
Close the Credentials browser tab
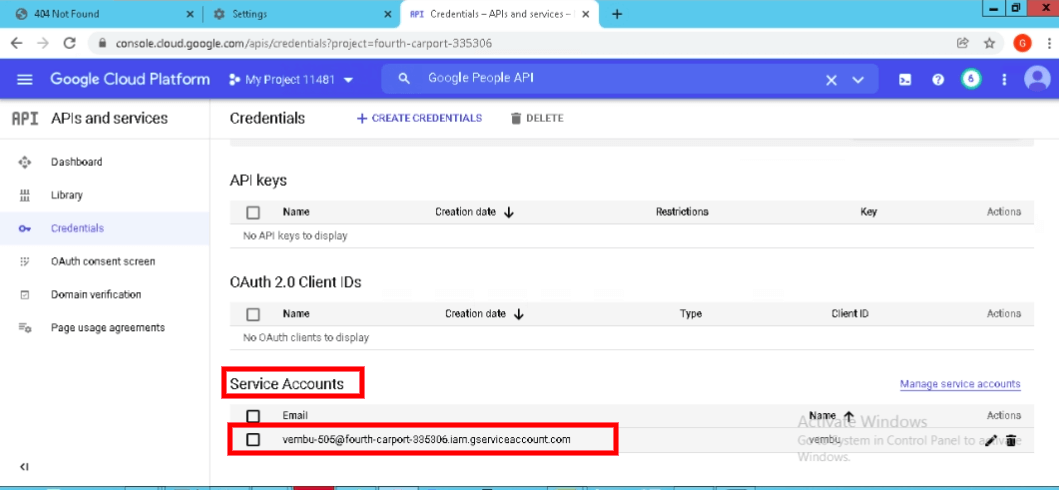click(x=586, y=14)
